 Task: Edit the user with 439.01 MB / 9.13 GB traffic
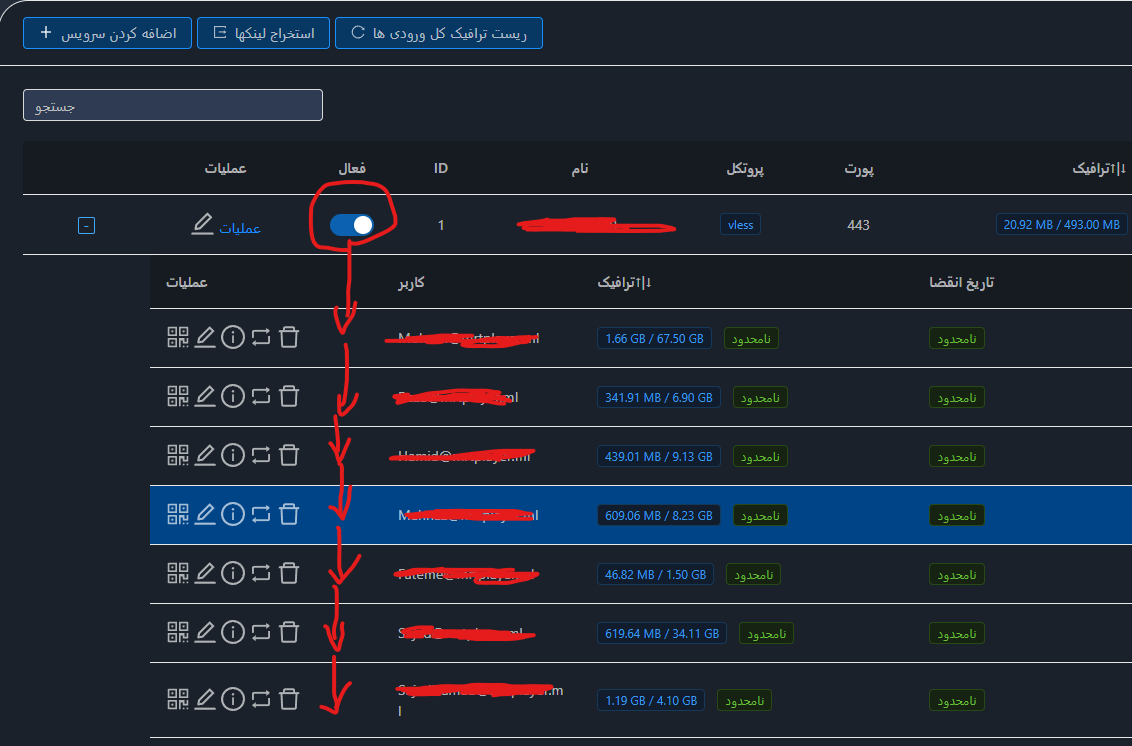pos(205,456)
